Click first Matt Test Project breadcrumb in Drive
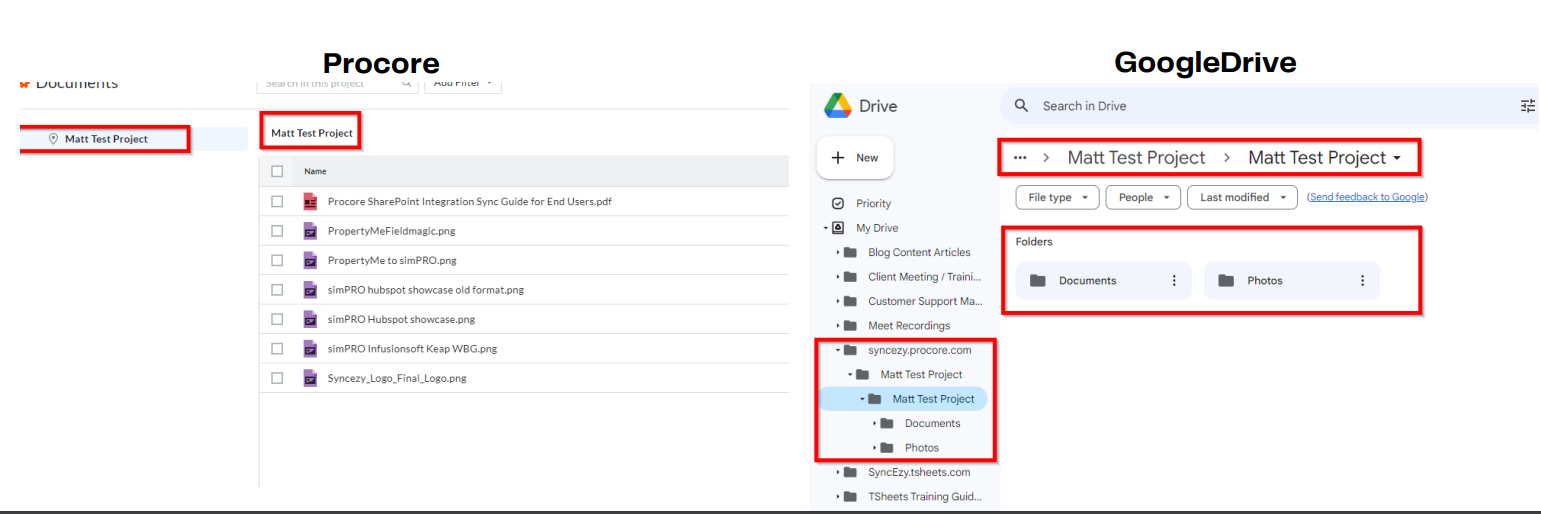The height and width of the screenshot is (514, 1541). point(1136,158)
